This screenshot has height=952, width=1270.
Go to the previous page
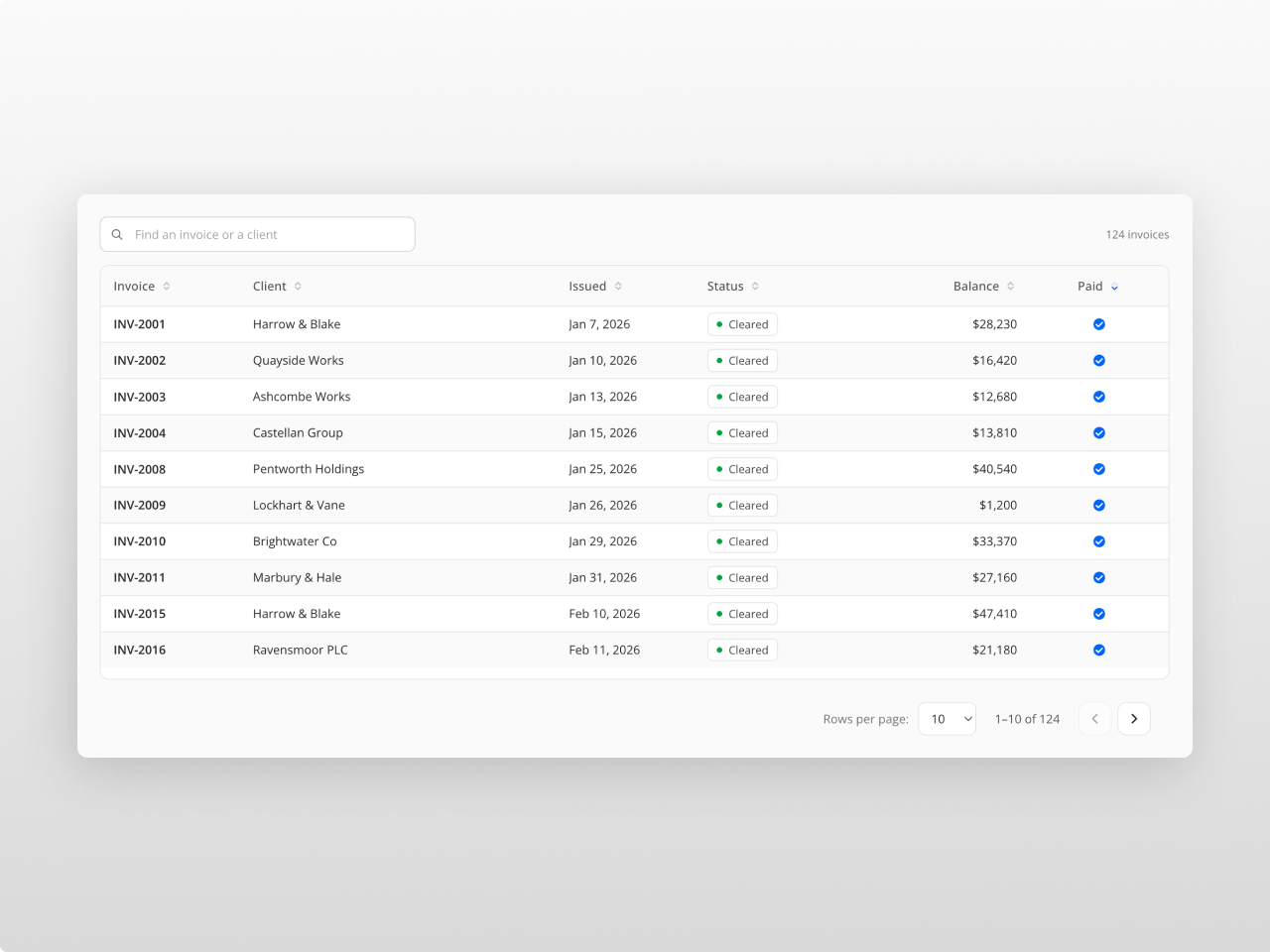1094,719
